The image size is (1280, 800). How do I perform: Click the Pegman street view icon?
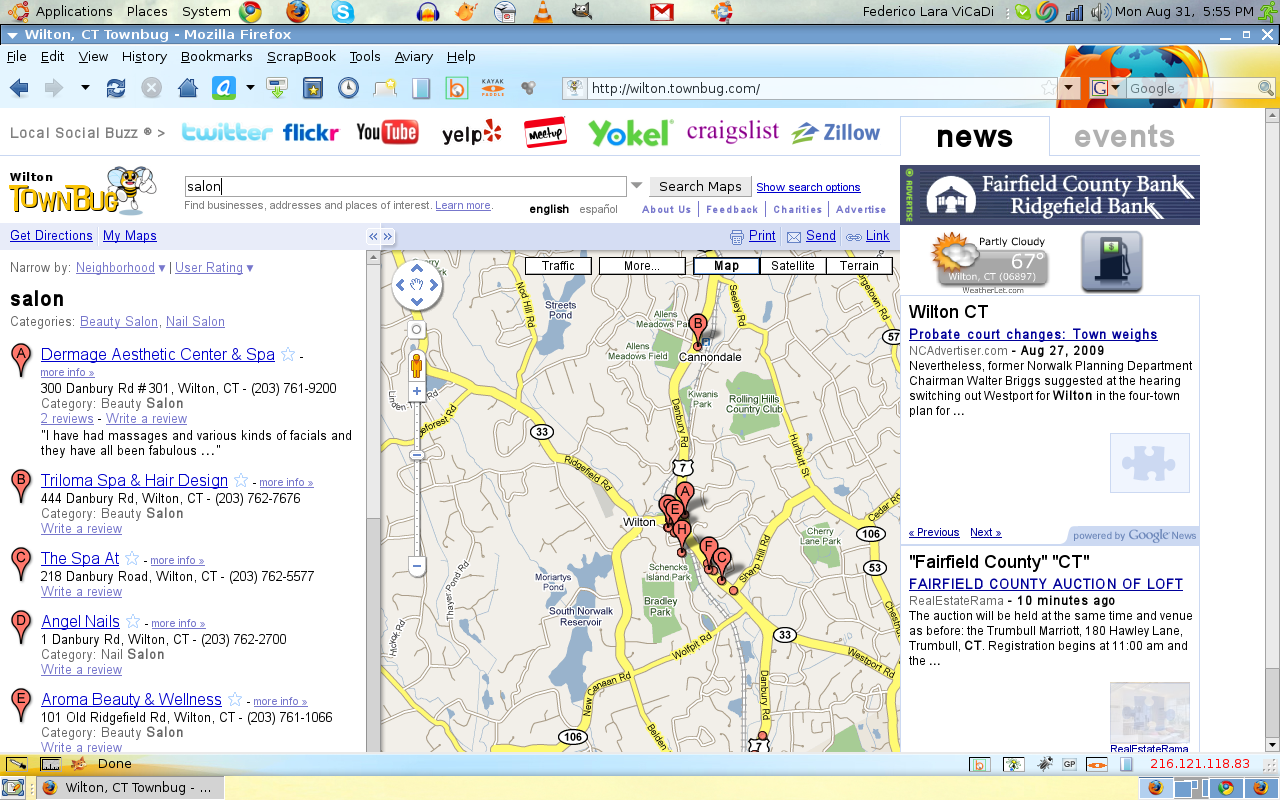(417, 366)
